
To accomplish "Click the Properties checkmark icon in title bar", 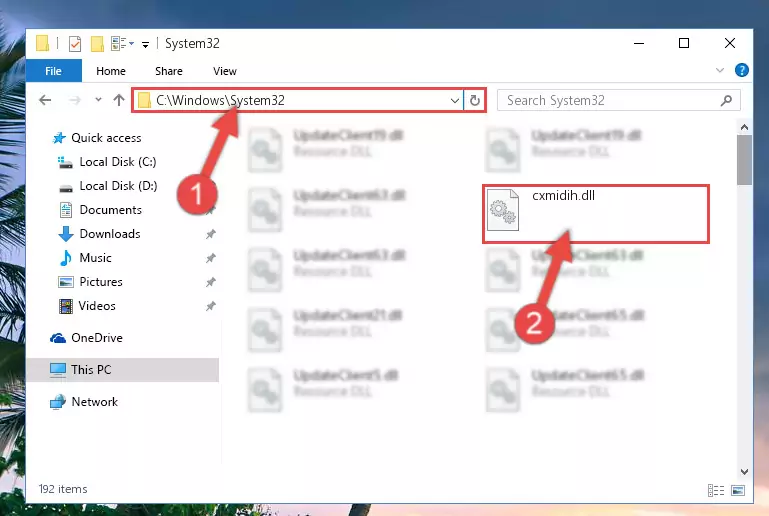I will 75,44.
